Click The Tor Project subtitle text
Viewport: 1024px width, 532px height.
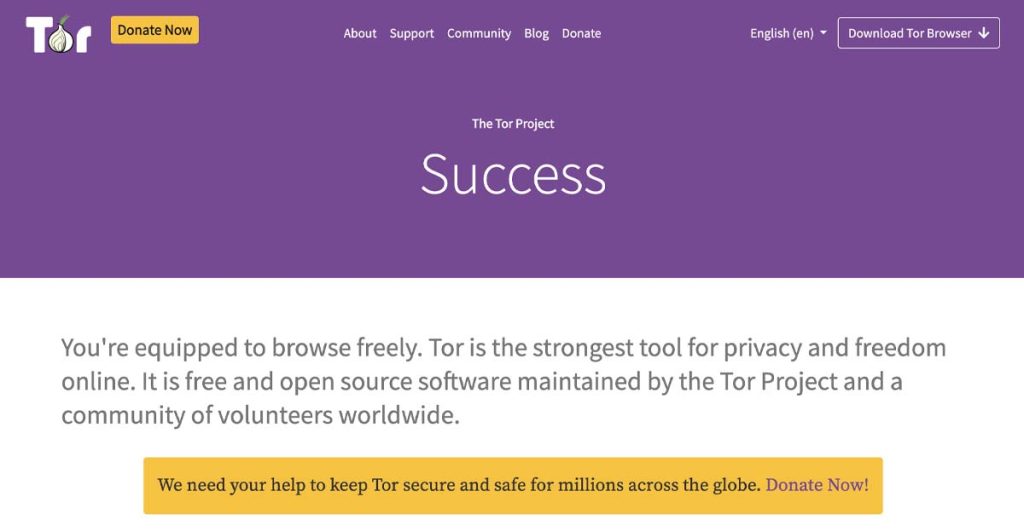(x=513, y=124)
